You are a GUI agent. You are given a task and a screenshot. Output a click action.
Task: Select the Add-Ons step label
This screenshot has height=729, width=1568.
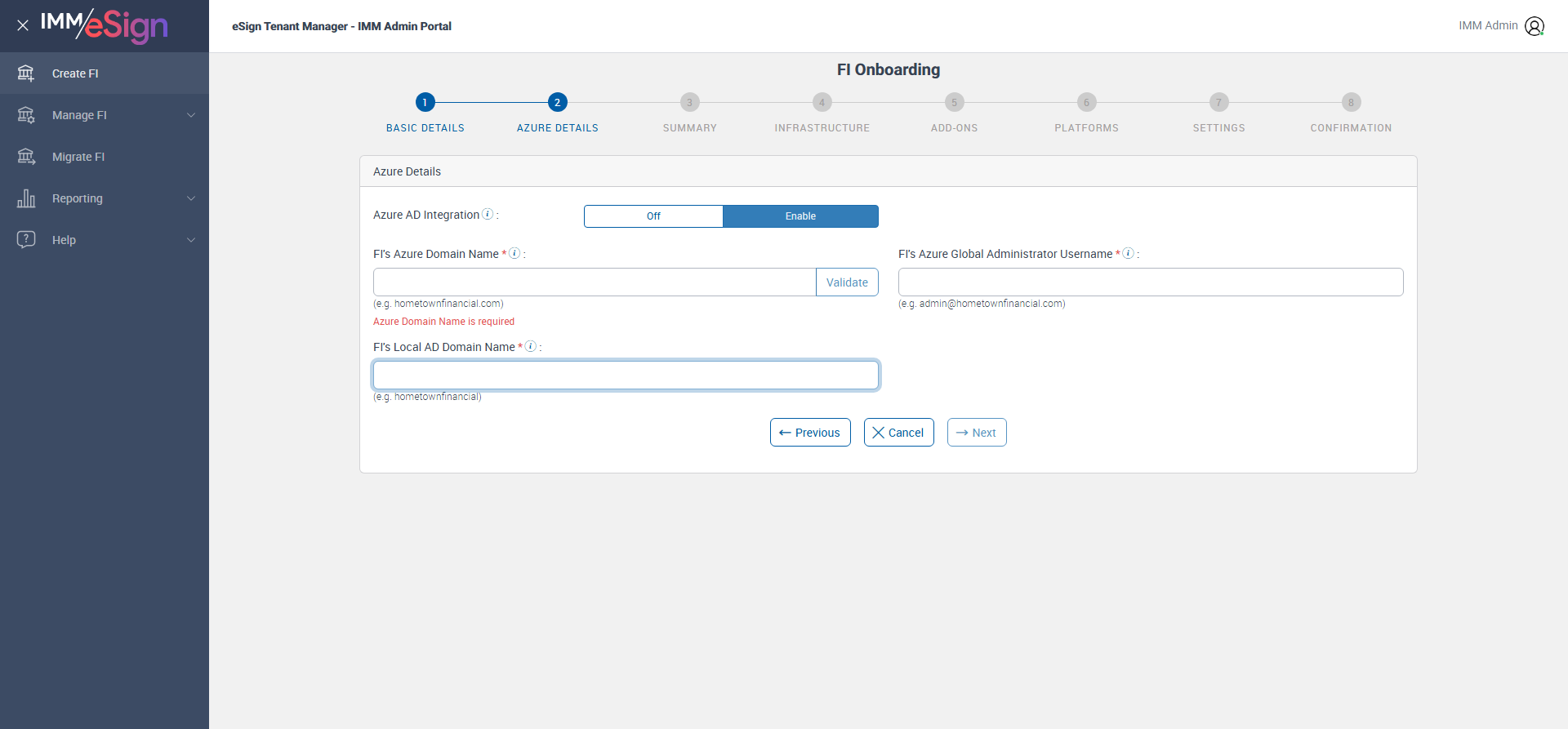click(x=954, y=128)
